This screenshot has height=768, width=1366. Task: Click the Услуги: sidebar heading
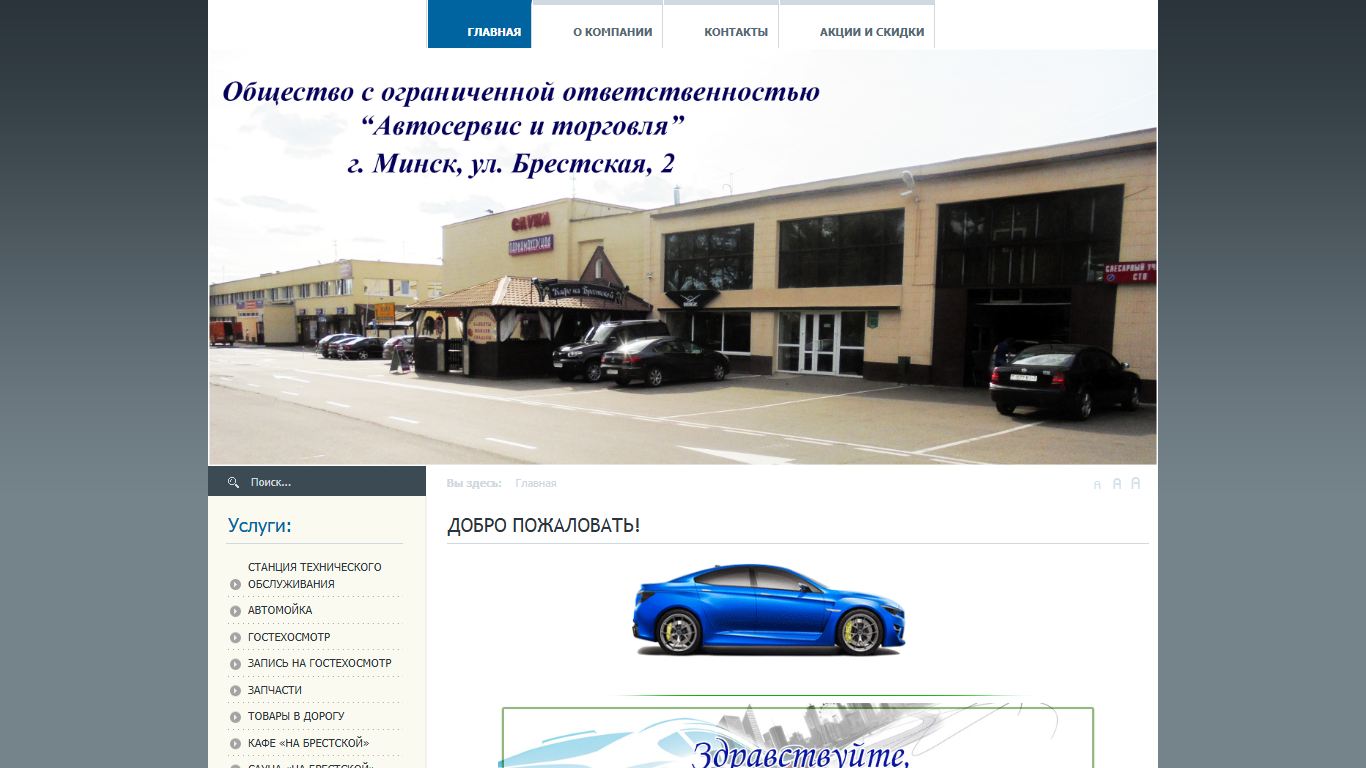point(259,526)
